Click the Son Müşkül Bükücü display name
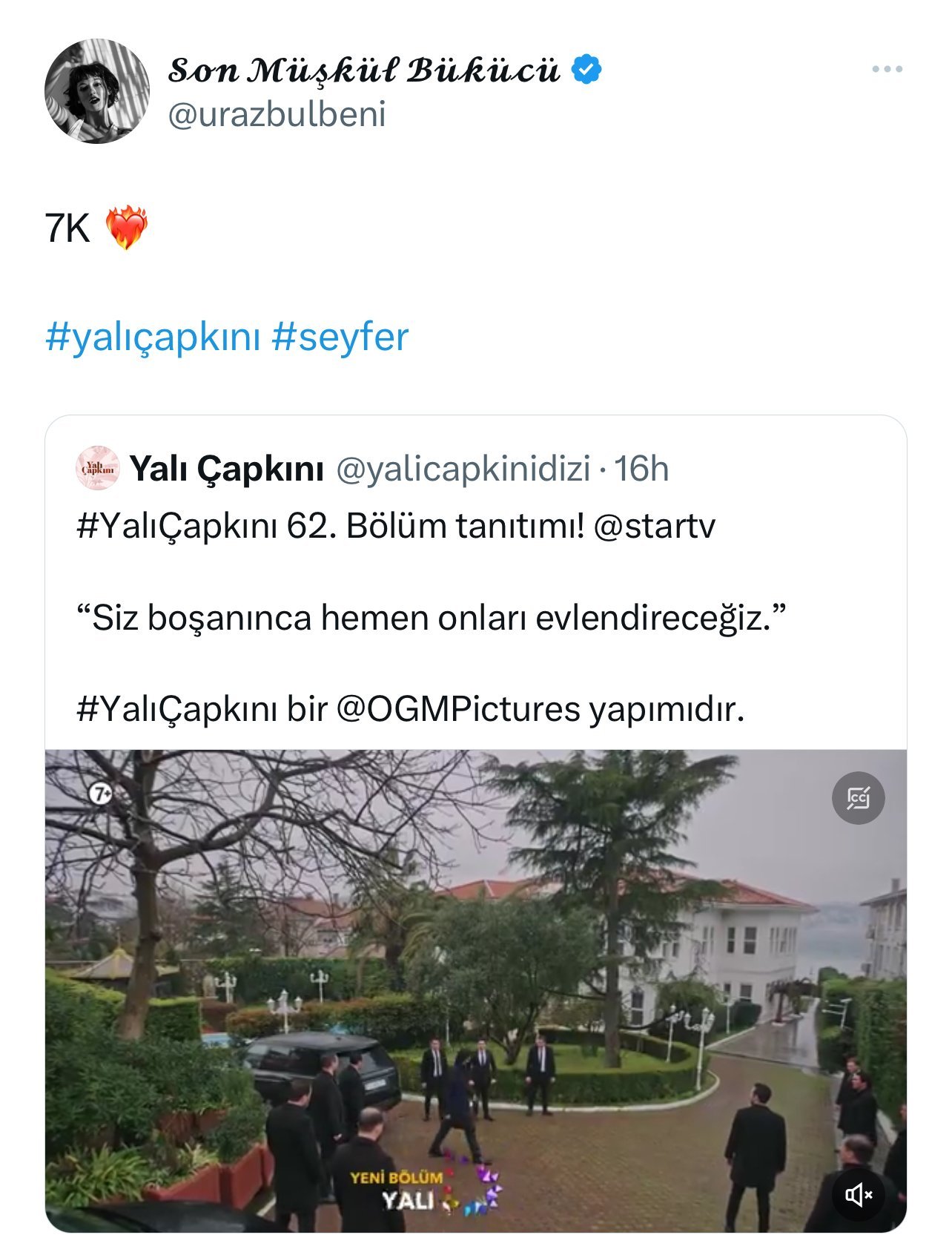The image size is (952, 1252). (364, 70)
